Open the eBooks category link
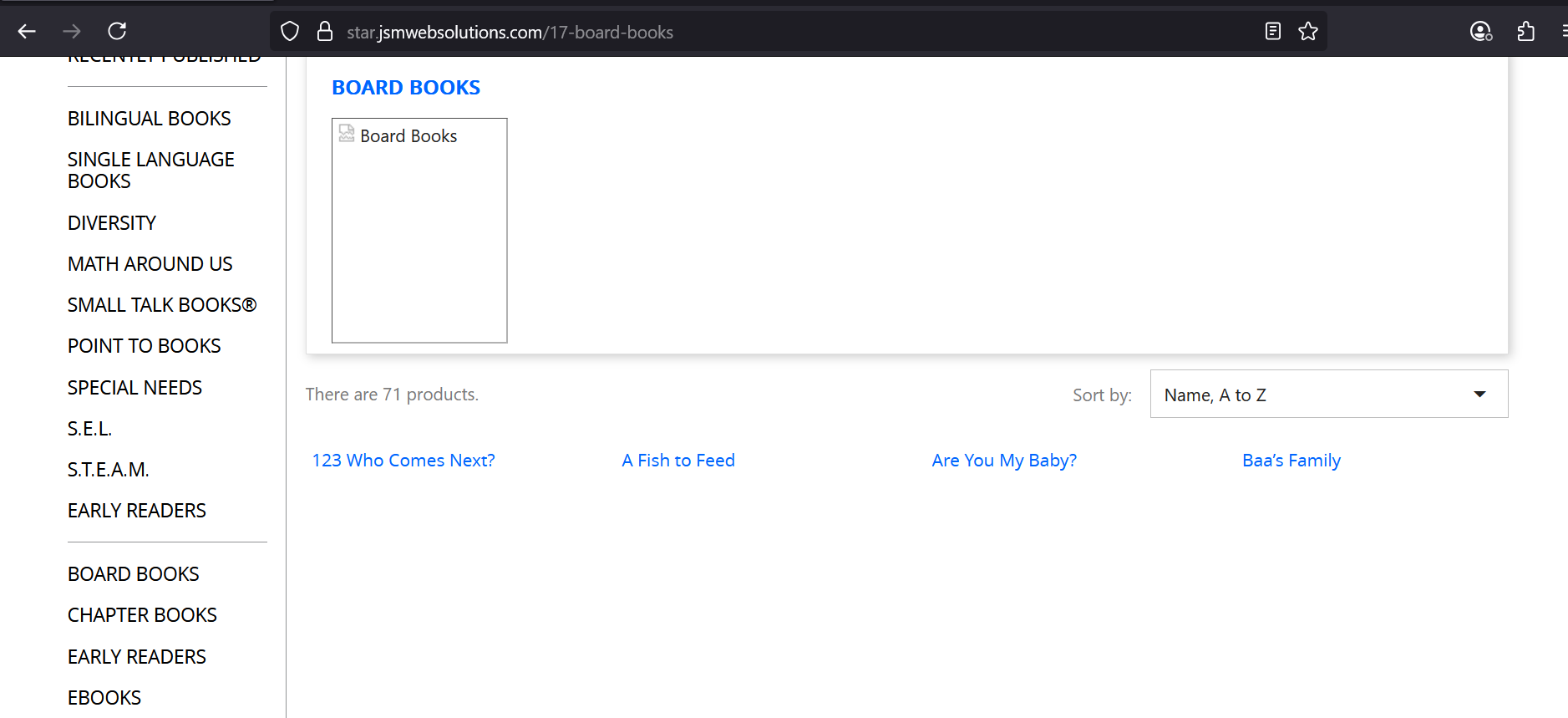 pyautogui.click(x=104, y=698)
